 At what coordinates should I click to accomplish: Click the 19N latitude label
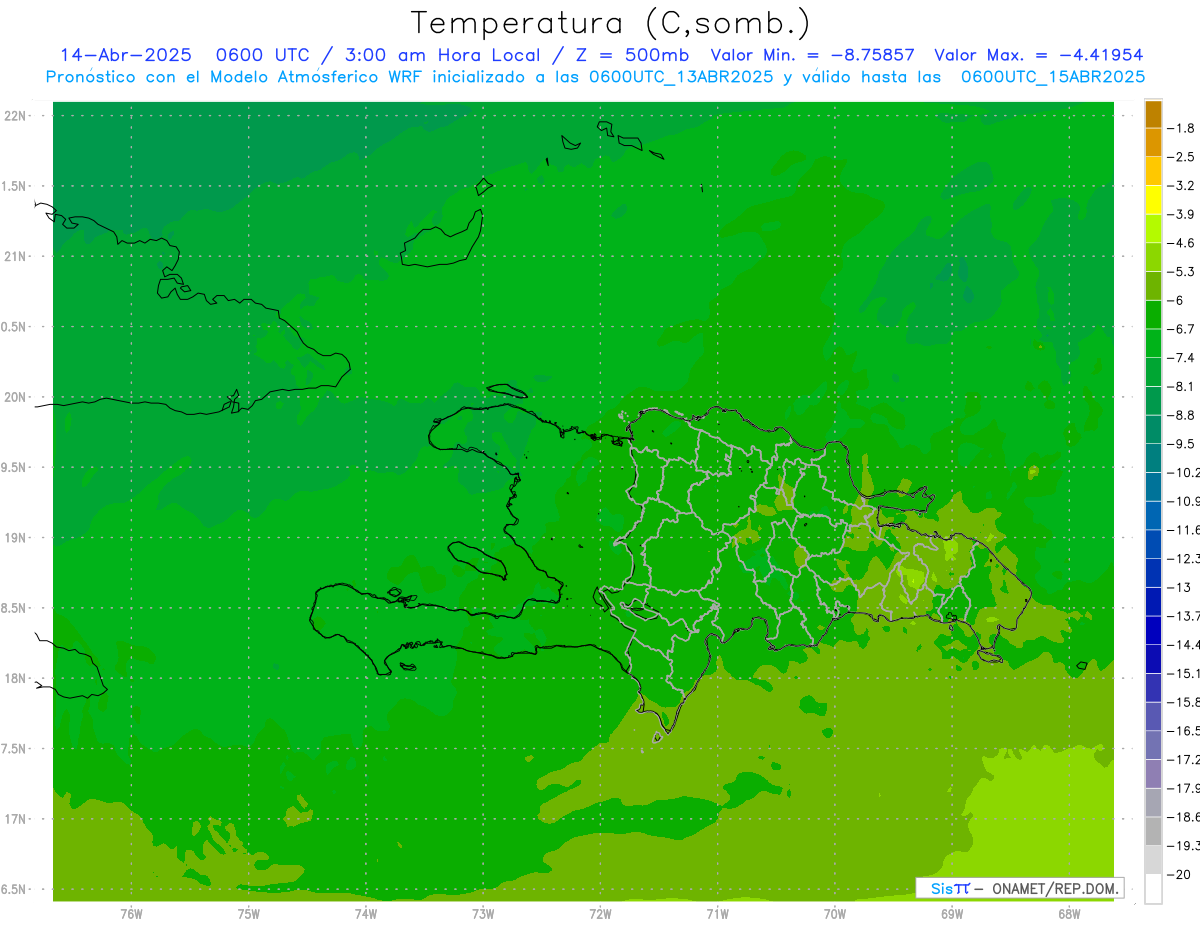click(16, 538)
